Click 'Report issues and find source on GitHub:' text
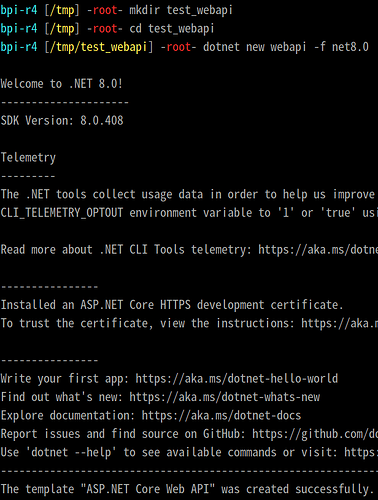This screenshot has width=378, height=500. point(123,434)
